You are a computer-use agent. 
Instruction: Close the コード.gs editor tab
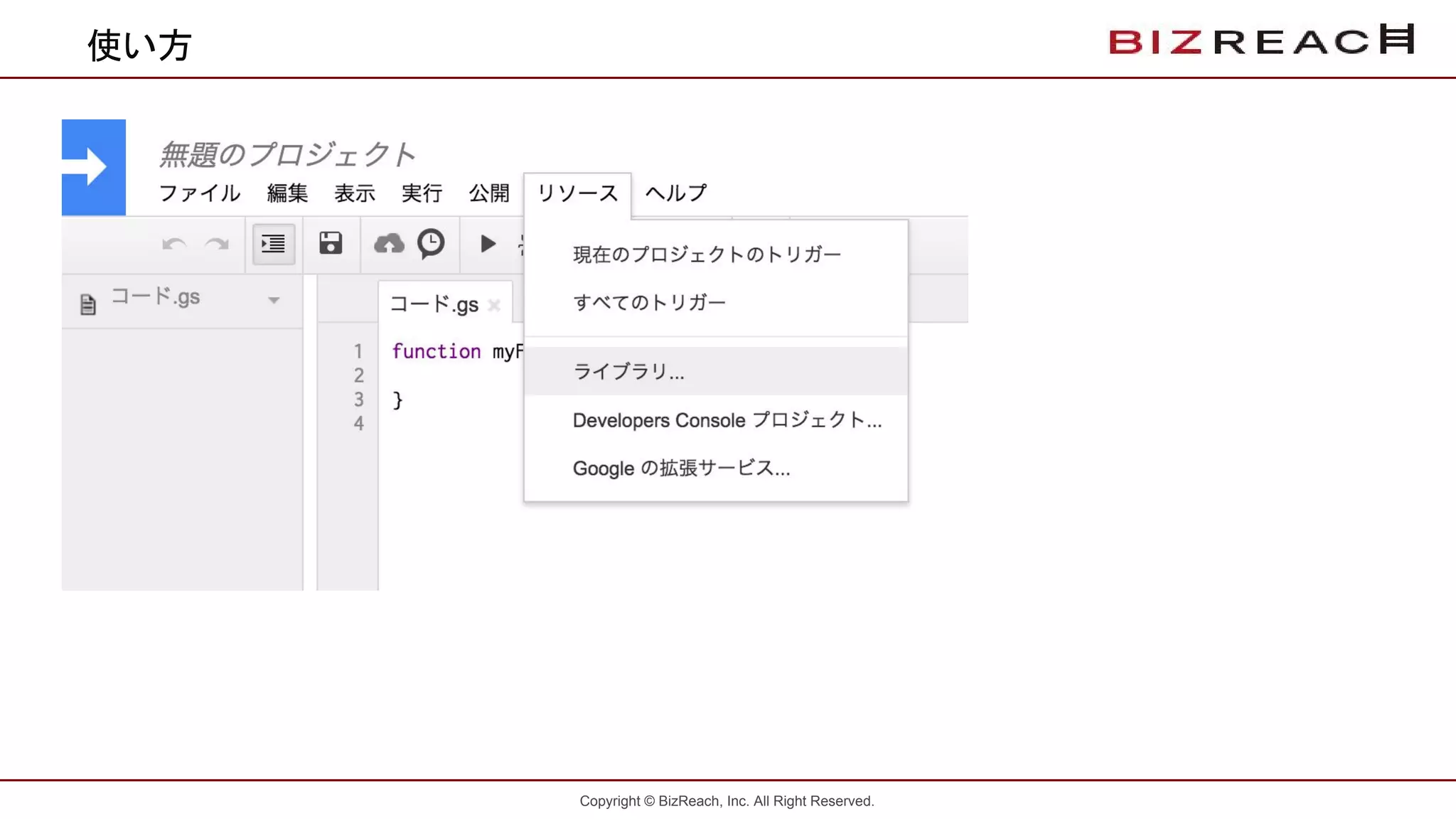pyautogui.click(x=495, y=306)
